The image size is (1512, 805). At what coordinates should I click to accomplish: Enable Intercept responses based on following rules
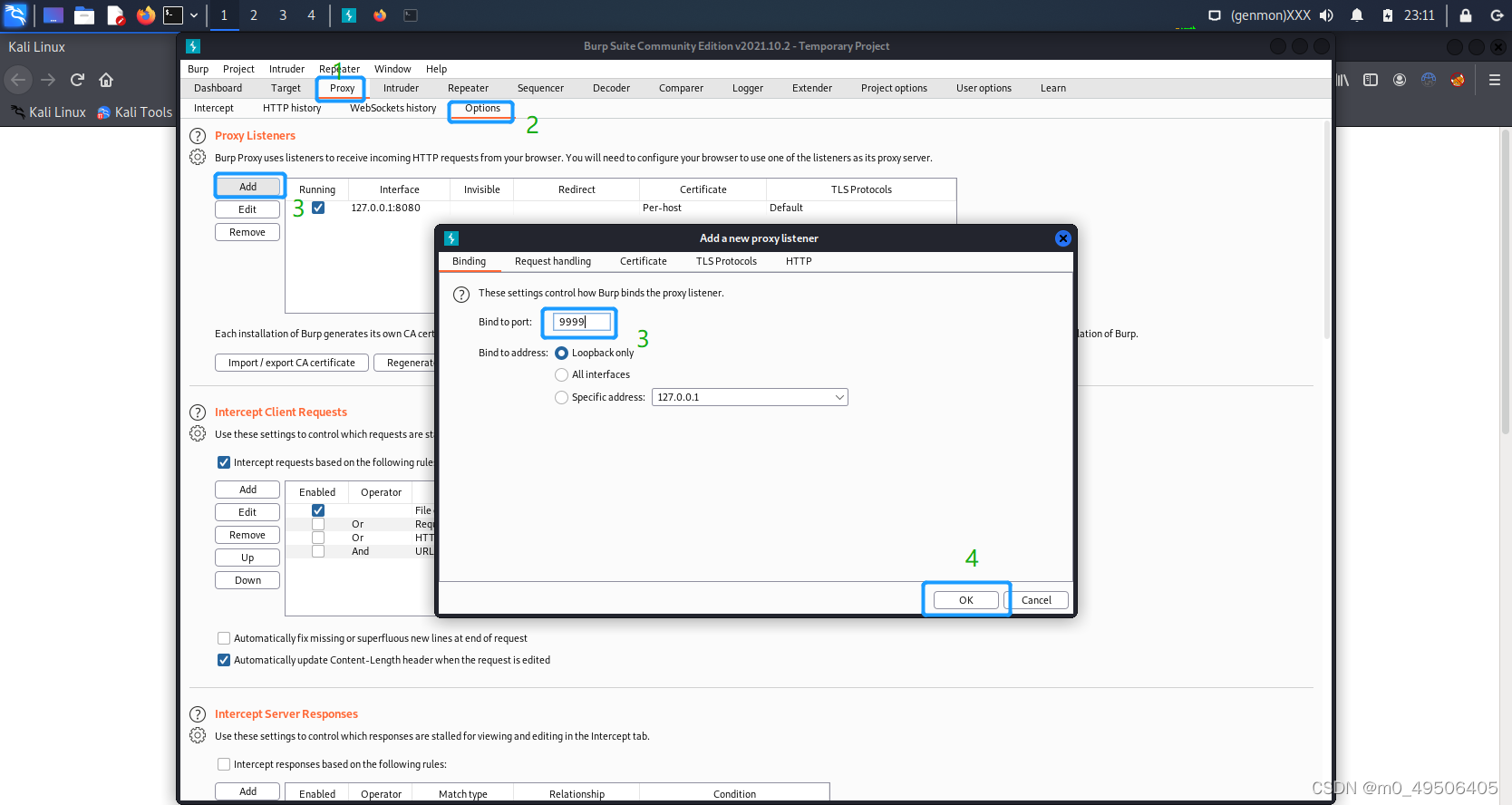(x=224, y=764)
